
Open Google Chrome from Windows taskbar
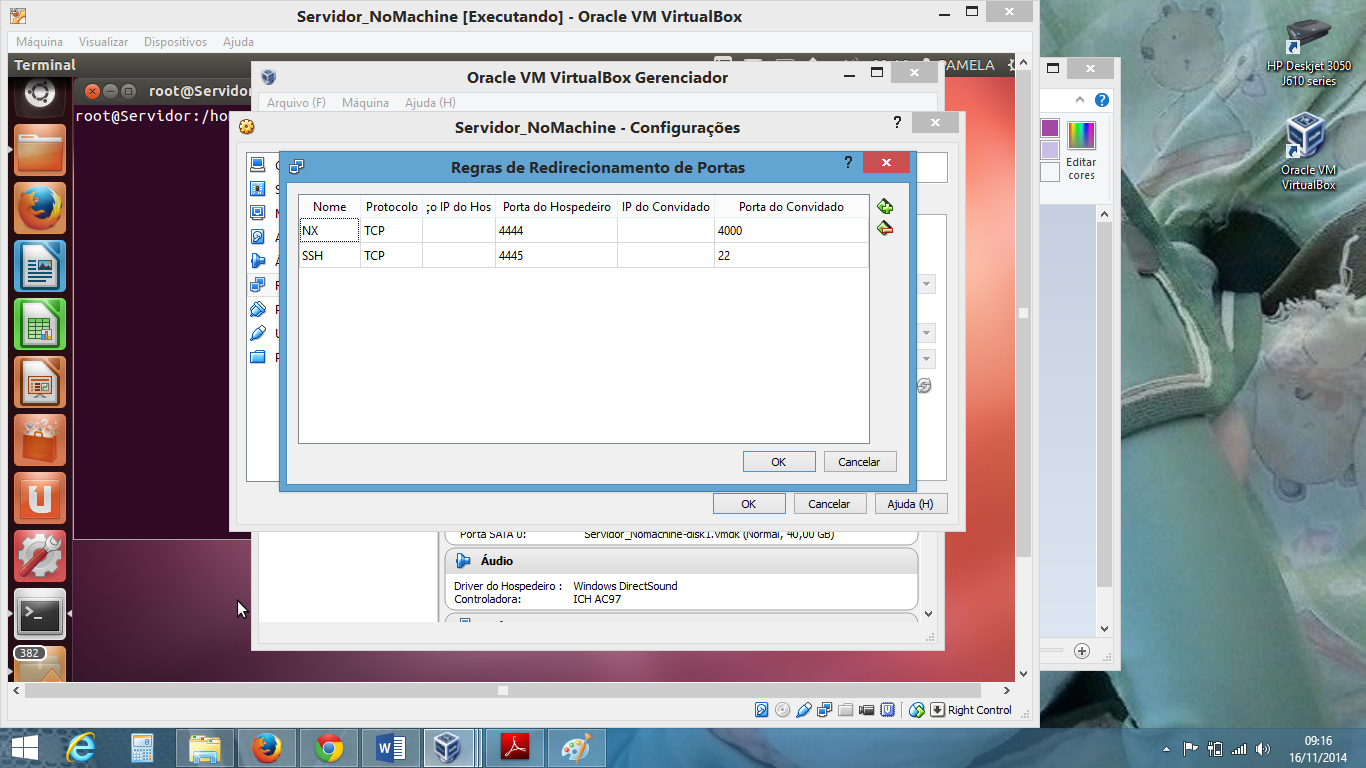tap(329, 748)
